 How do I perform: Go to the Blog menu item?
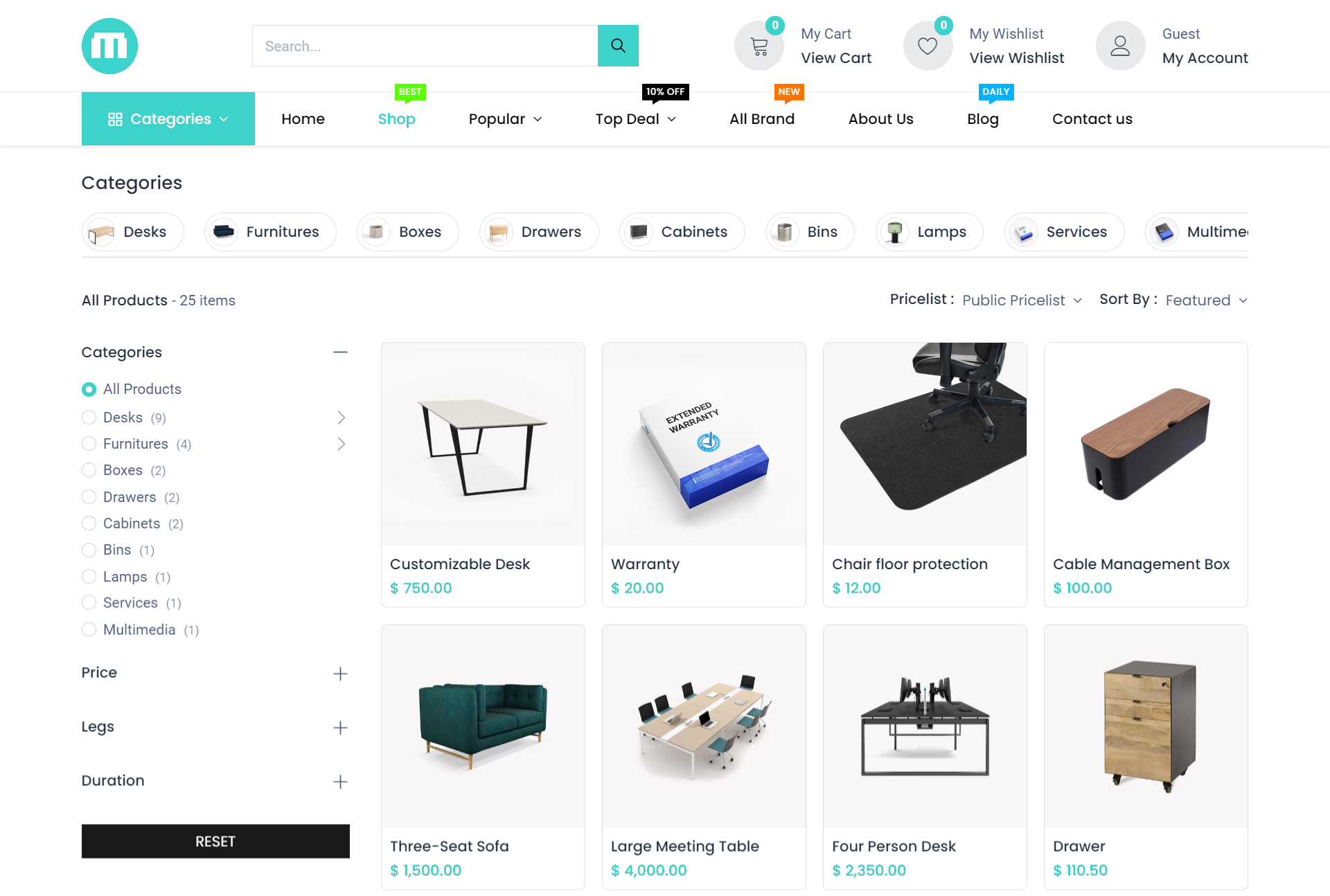[x=982, y=119]
